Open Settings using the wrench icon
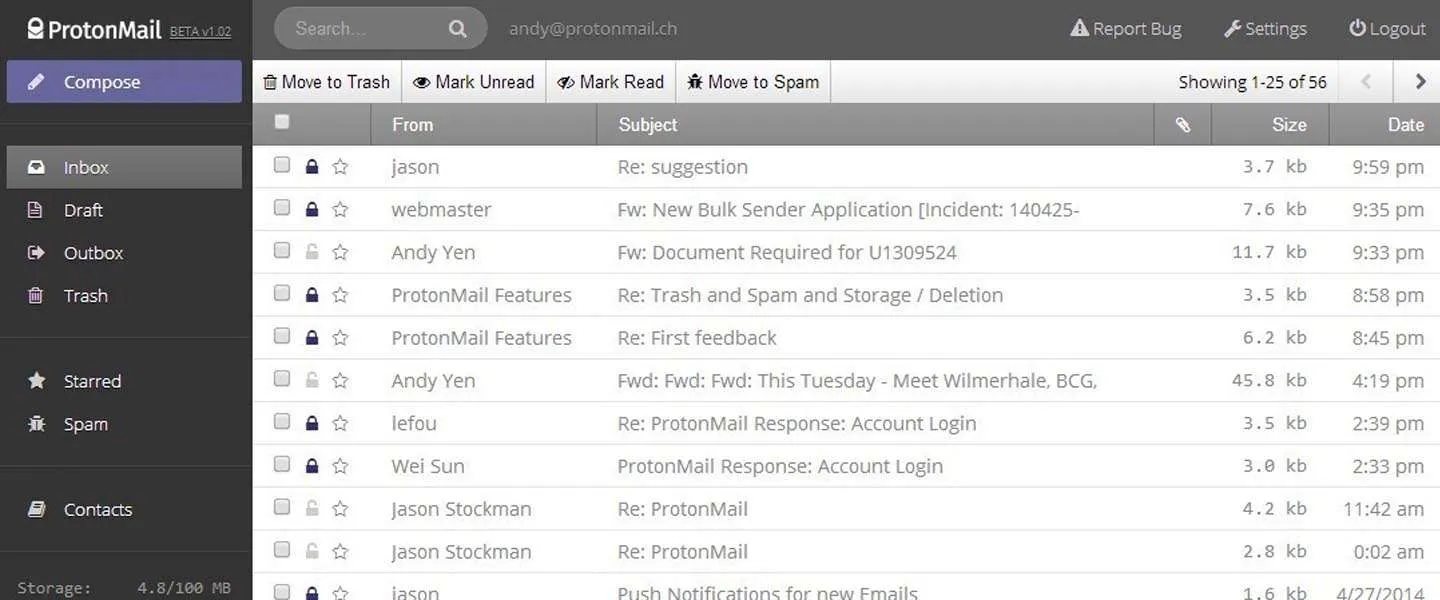 click(1232, 28)
